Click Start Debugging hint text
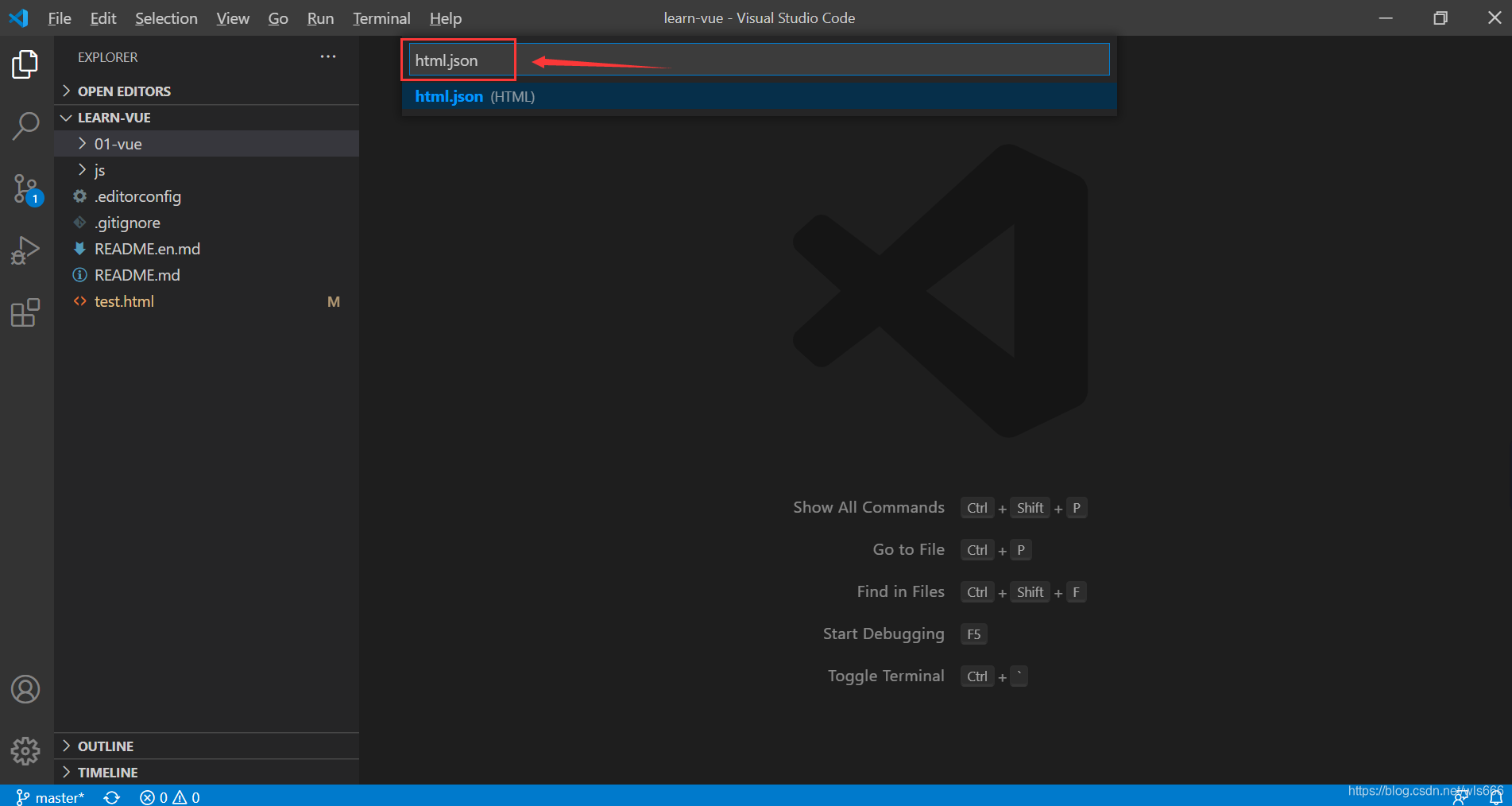The height and width of the screenshot is (806, 1512). [x=884, y=634]
